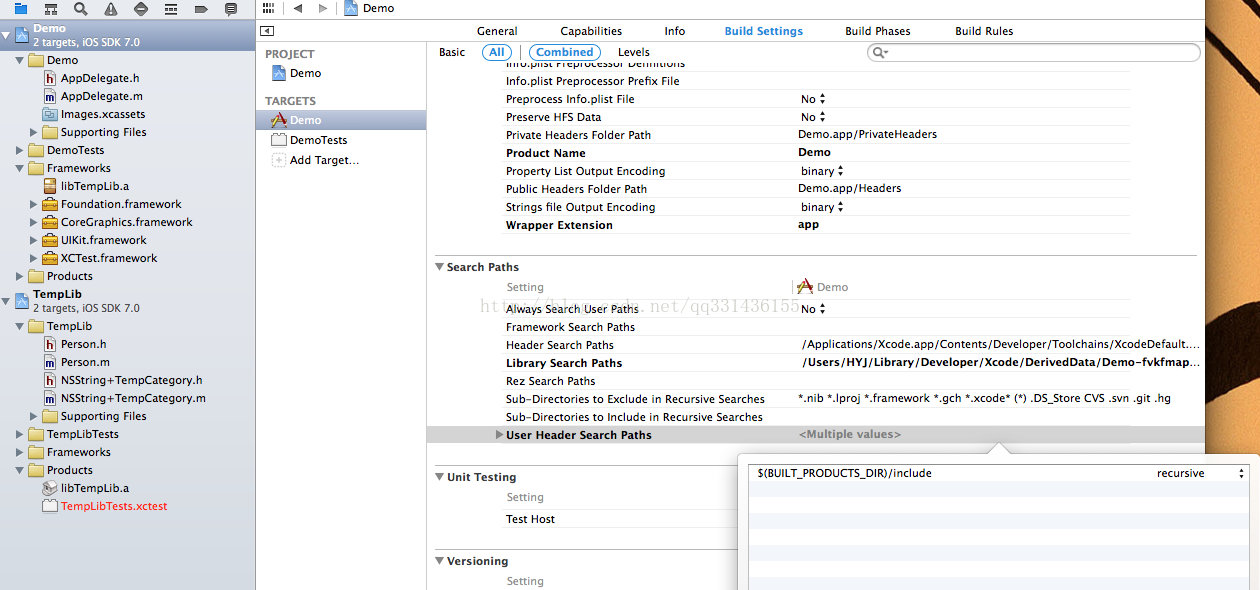Collapse the Demo group folder
The image size is (1260, 590).
tap(20, 60)
